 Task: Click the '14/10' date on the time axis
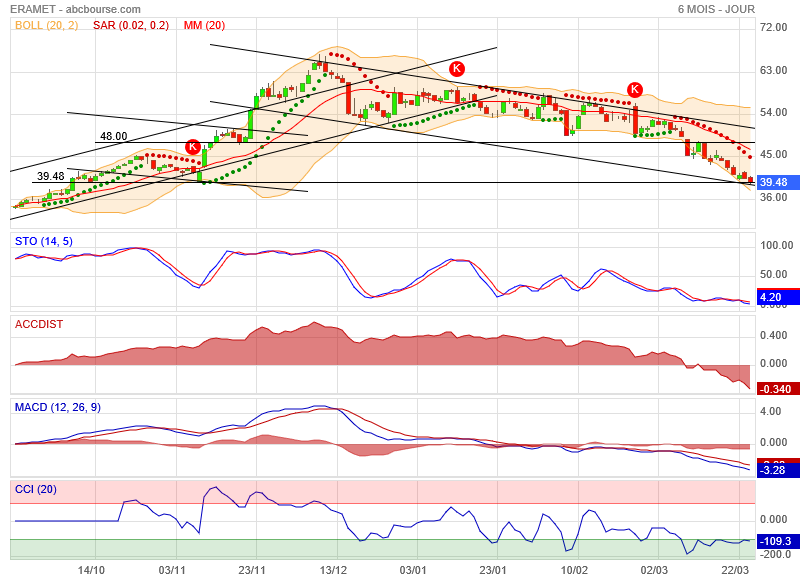[91, 570]
